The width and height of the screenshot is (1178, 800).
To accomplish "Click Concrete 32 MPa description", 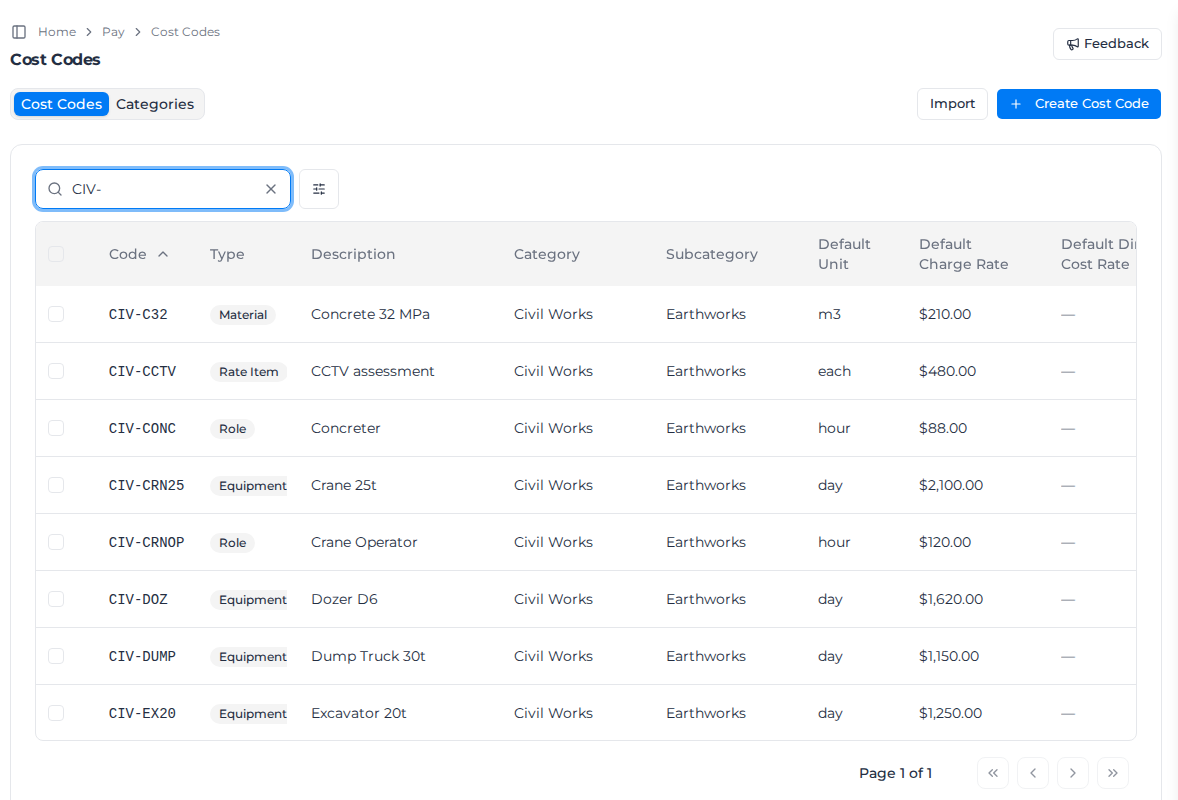I will 370,314.
